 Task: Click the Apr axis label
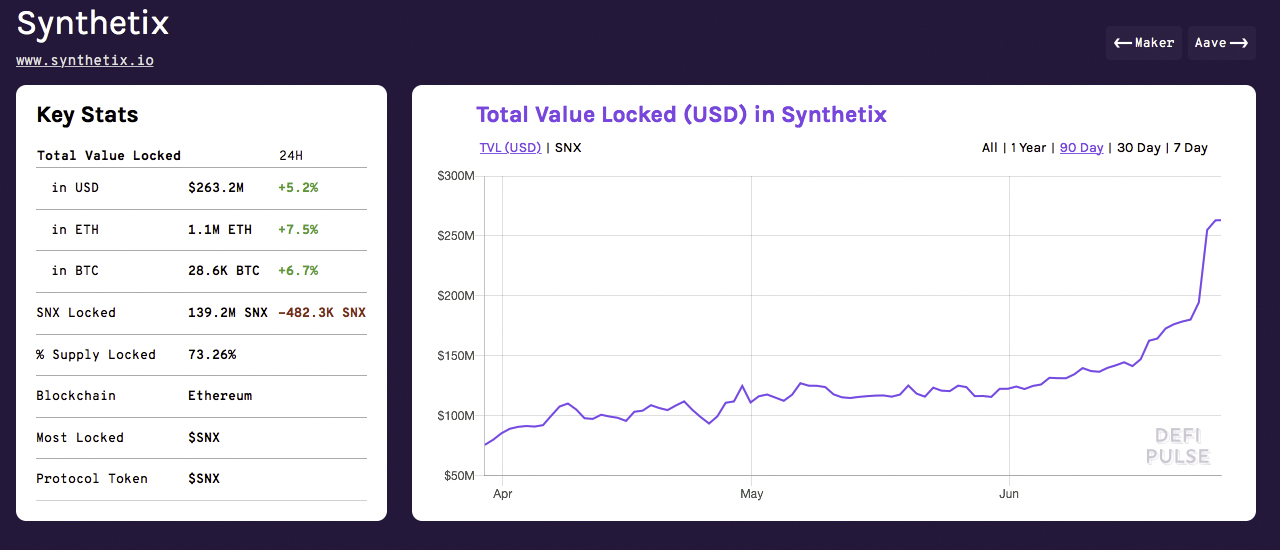(x=502, y=494)
